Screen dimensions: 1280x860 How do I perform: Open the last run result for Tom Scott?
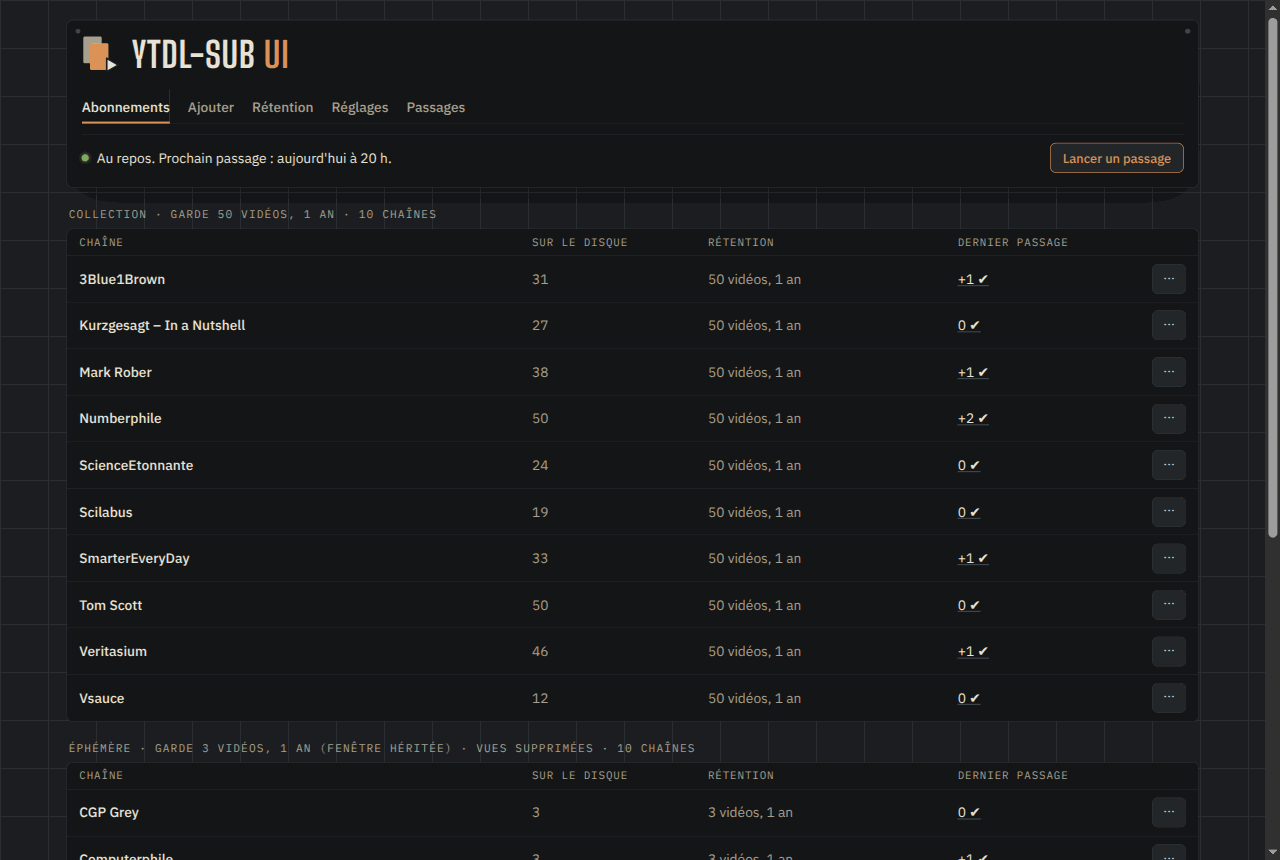[x=969, y=605]
